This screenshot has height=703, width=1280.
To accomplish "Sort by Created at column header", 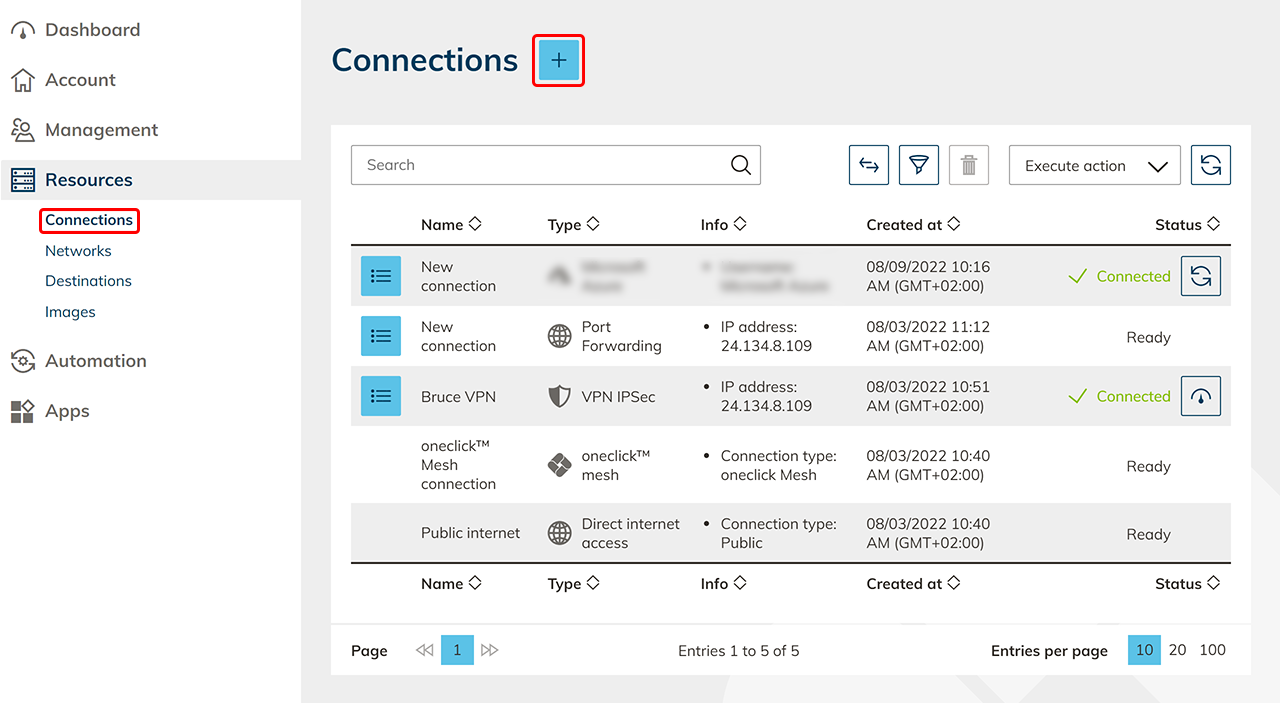I will 913,225.
